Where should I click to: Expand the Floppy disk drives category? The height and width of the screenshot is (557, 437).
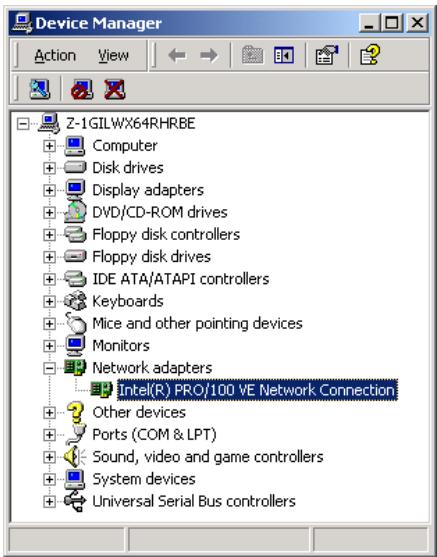coord(49,257)
